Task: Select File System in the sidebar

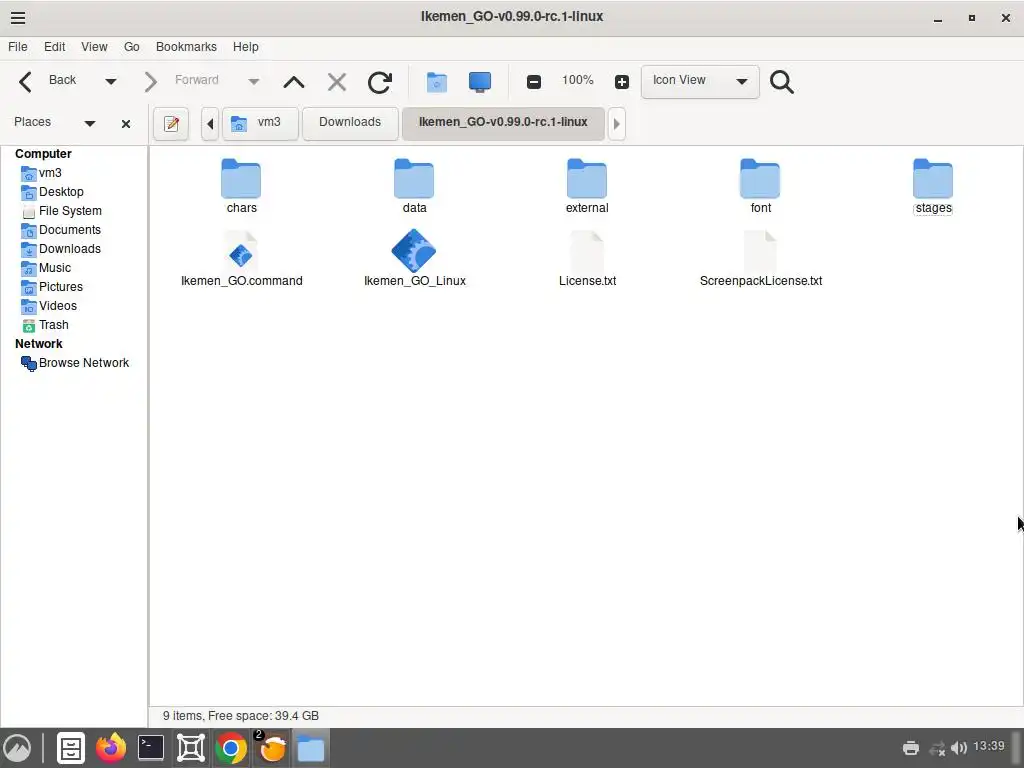Action: [62, 211]
